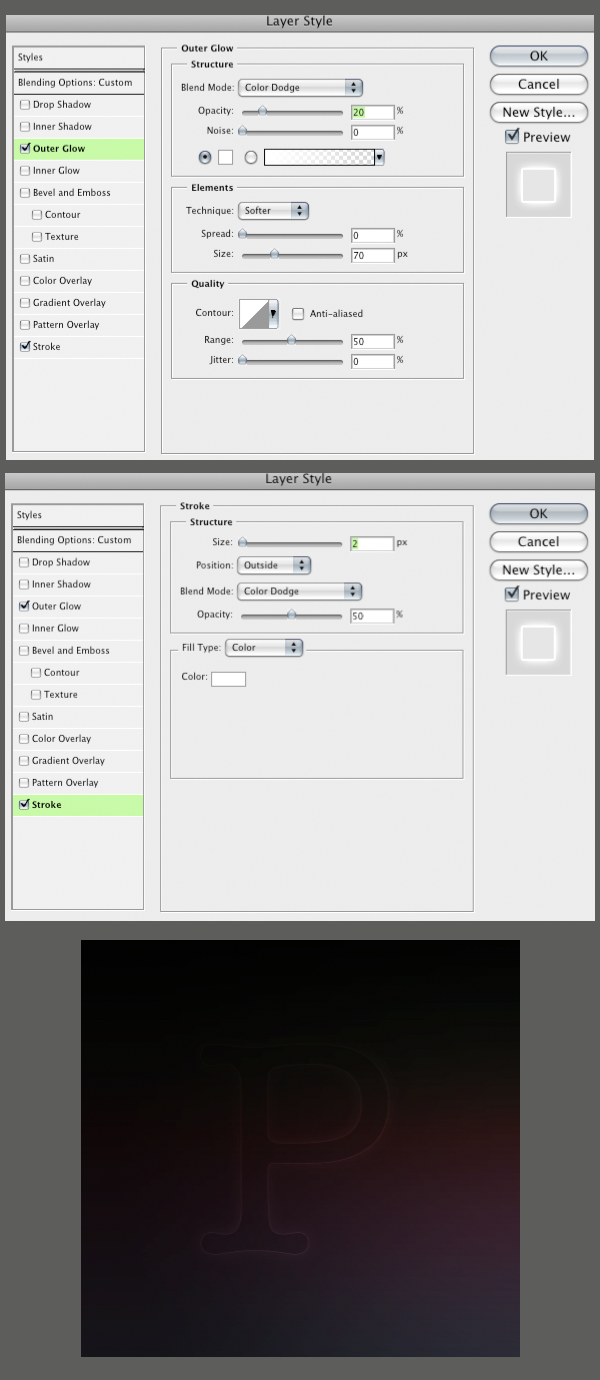
Task: Toggle Preview checkbox in Stroke dialog
Action: pos(512,595)
